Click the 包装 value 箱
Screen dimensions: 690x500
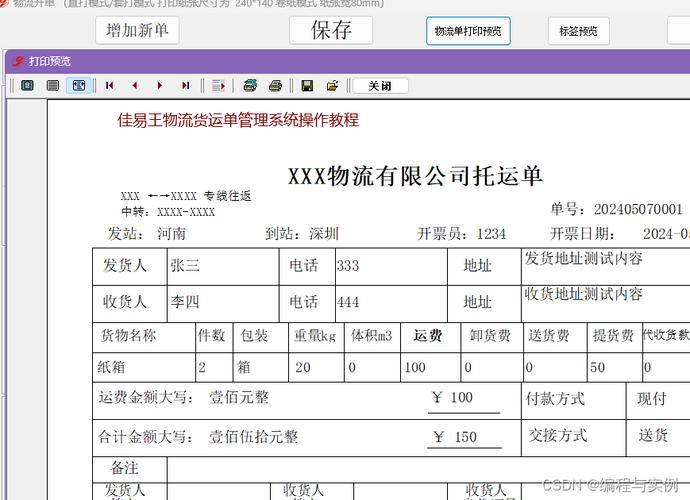244,367
